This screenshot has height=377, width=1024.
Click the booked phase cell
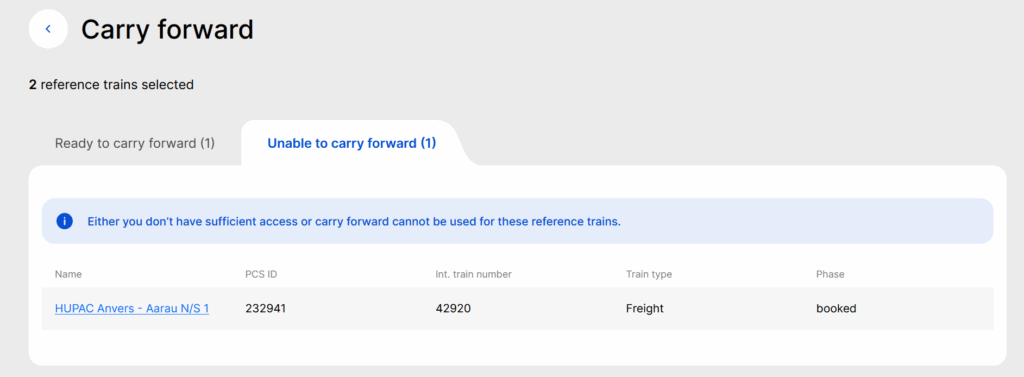836,308
